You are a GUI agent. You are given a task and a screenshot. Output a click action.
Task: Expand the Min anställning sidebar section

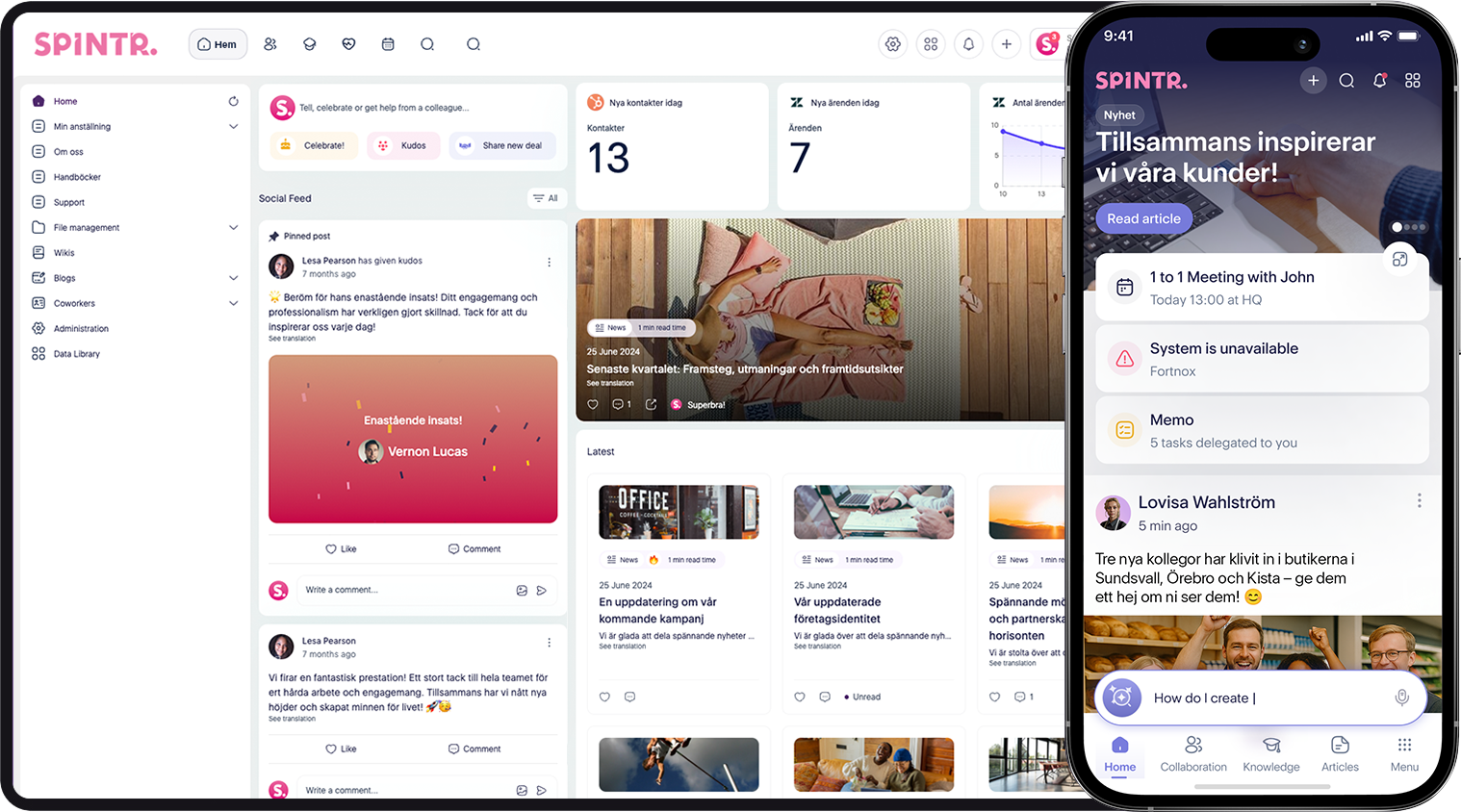pyautogui.click(x=233, y=127)
